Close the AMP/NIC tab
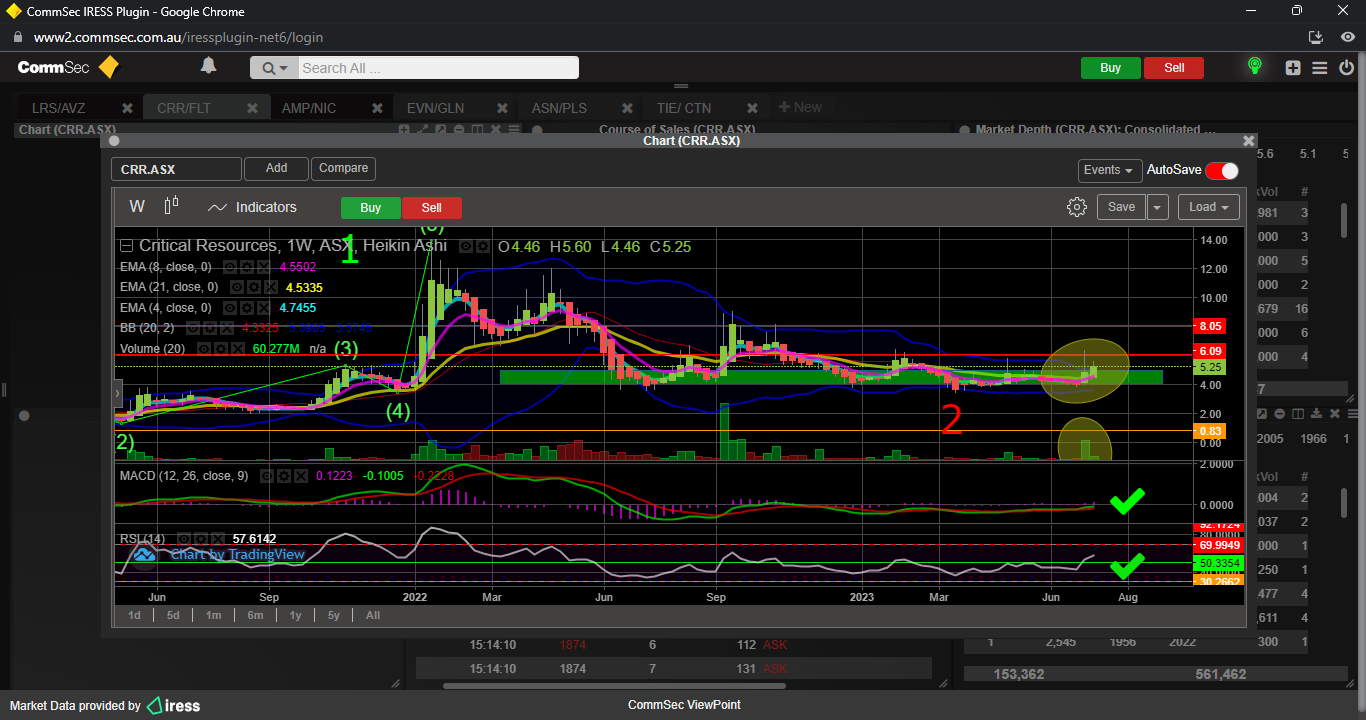Screen dimensions: 1366x720 pyautogui.click(x=377, y=108)
